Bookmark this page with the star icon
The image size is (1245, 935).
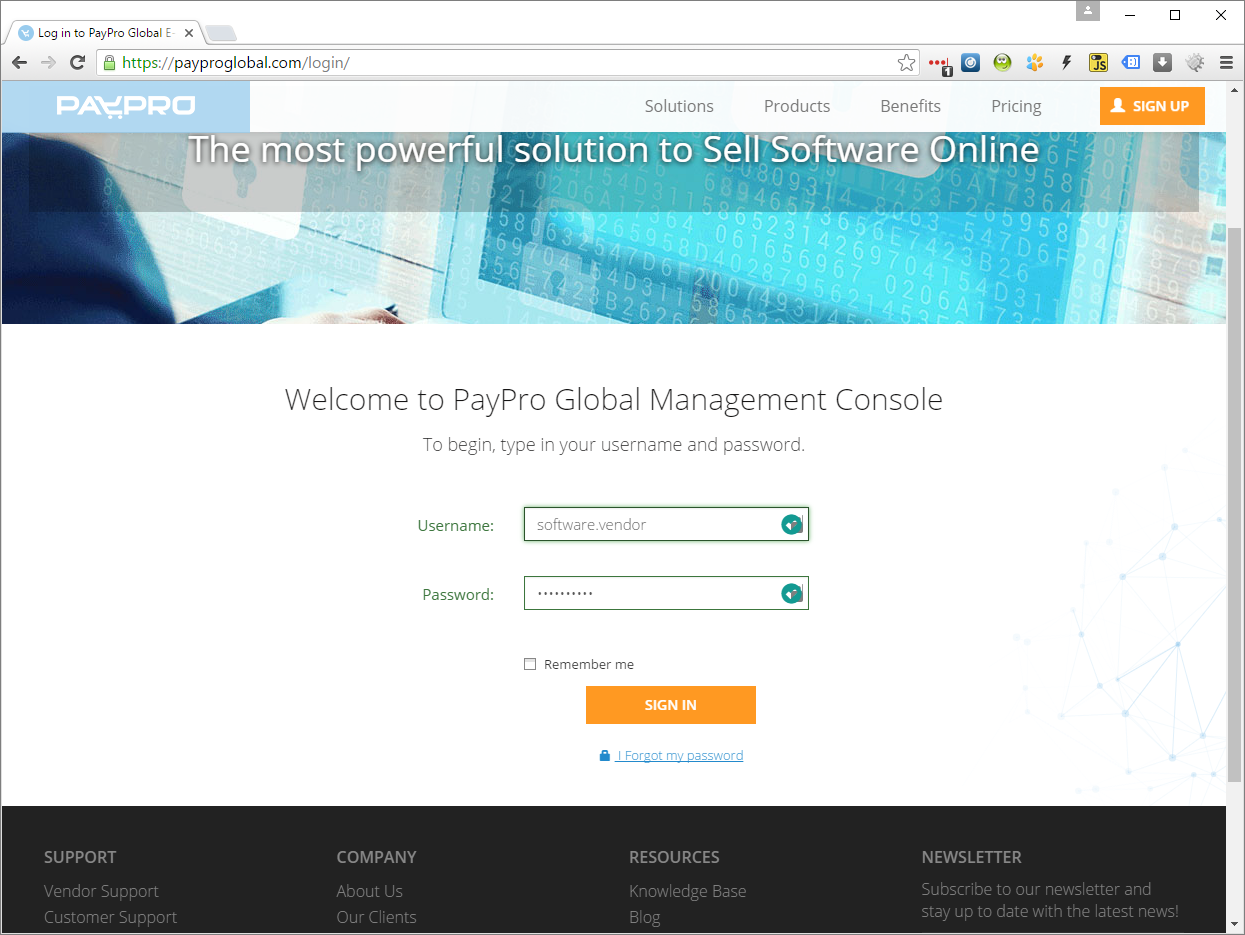pos(906,63)
